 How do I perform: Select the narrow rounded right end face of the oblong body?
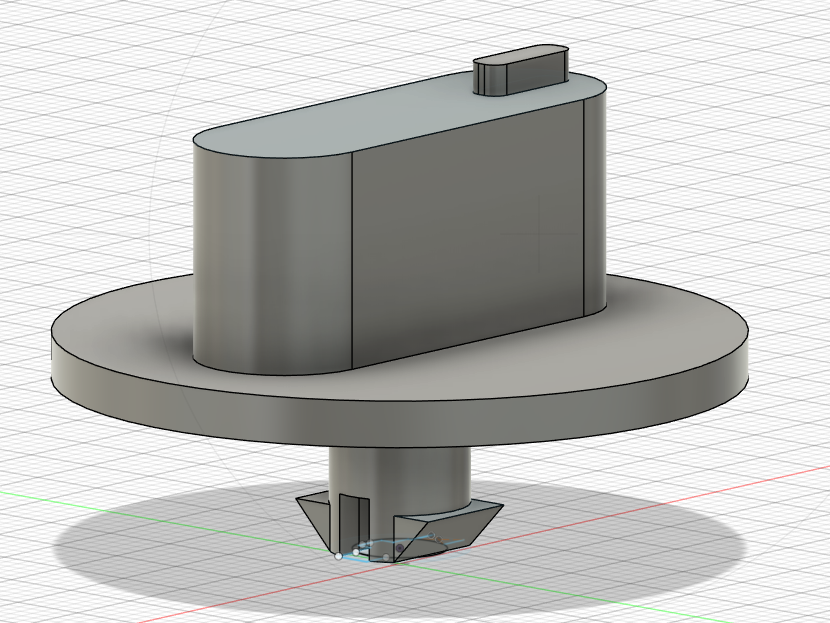595,204
